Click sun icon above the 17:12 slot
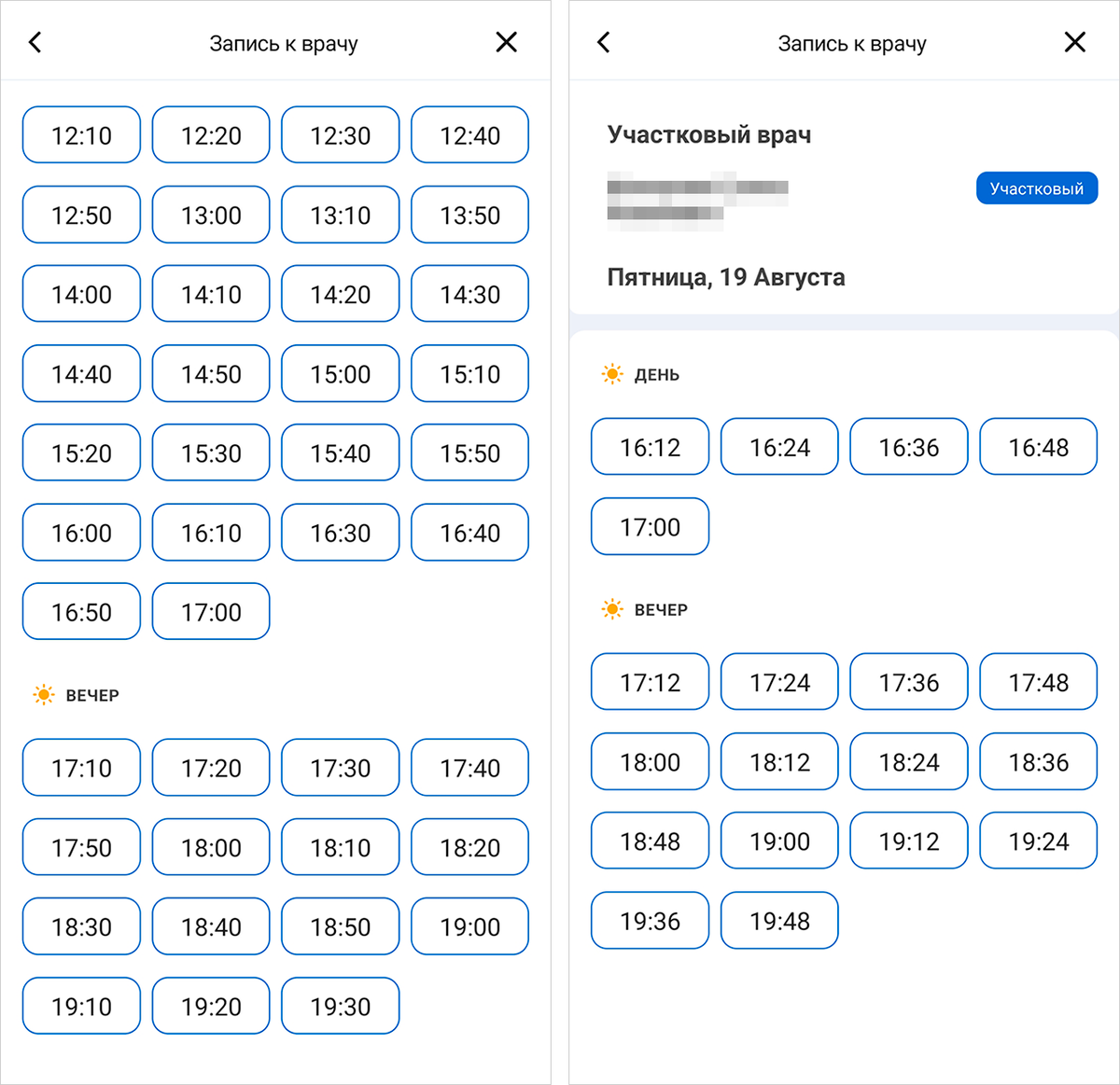The height and width of the screenshot is (1085, 1120). pyautogui.click(x=612, y=609)
